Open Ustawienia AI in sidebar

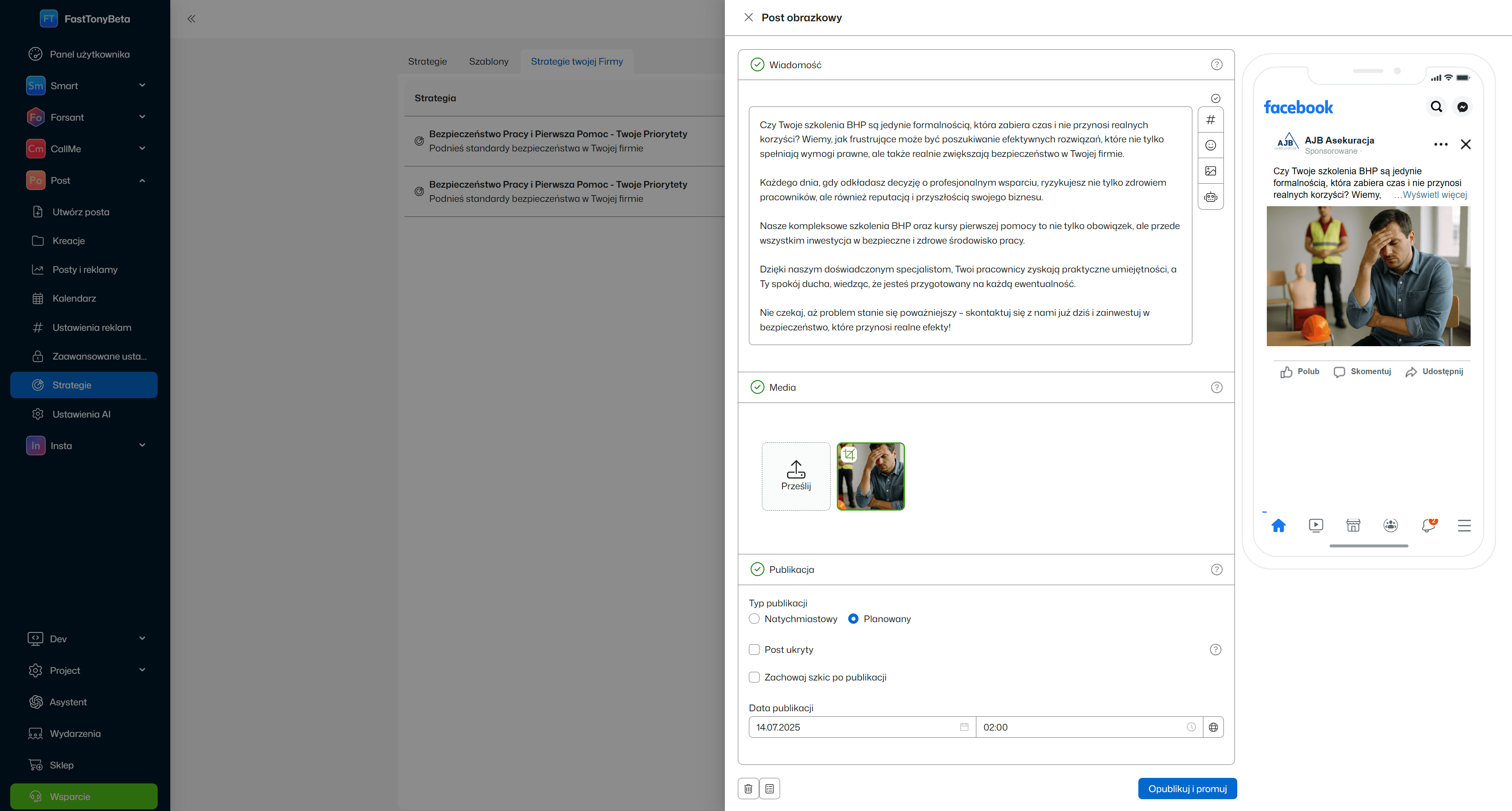point(84,414)
